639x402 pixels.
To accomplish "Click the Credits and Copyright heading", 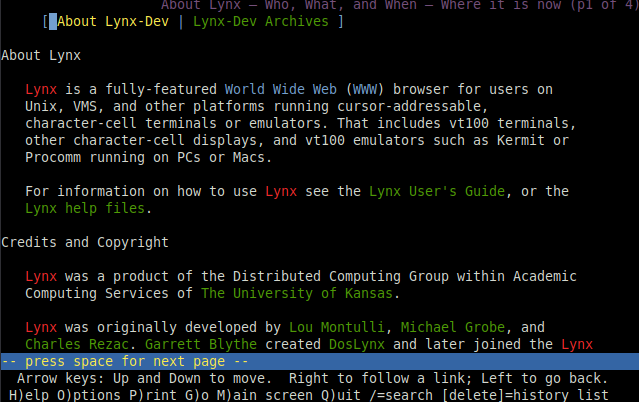I will (85, 243).
